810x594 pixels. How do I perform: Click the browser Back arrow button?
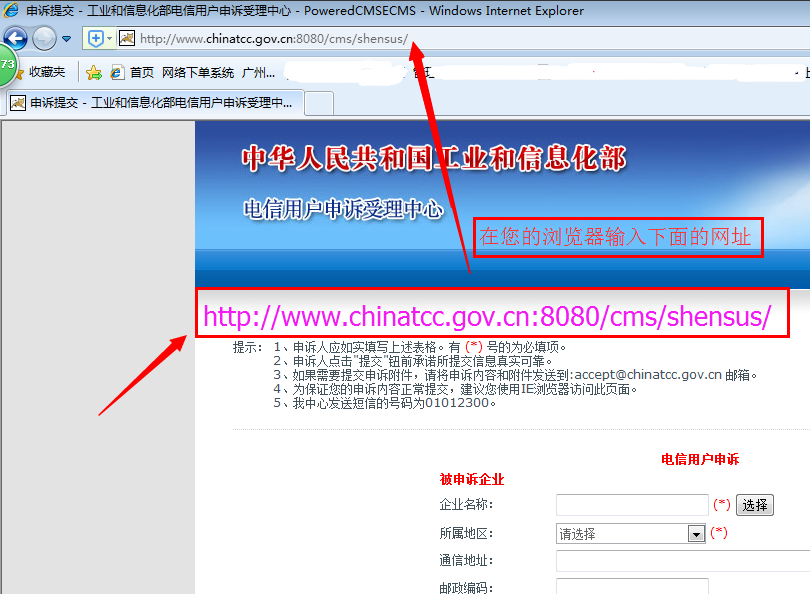16,39
